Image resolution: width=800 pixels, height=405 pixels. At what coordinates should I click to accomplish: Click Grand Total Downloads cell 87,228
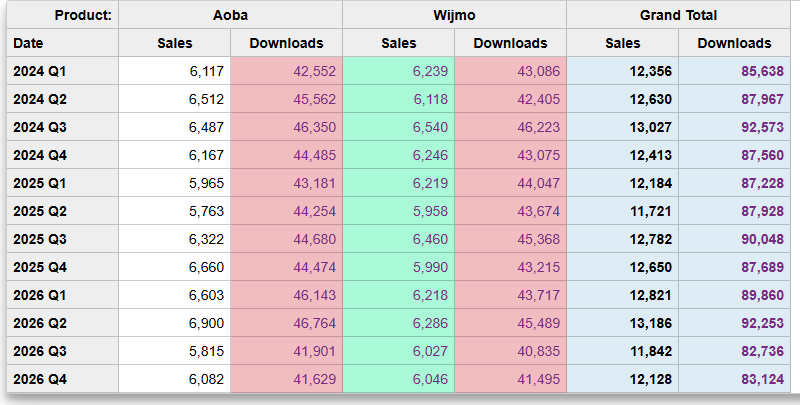[x=735, y=183]
